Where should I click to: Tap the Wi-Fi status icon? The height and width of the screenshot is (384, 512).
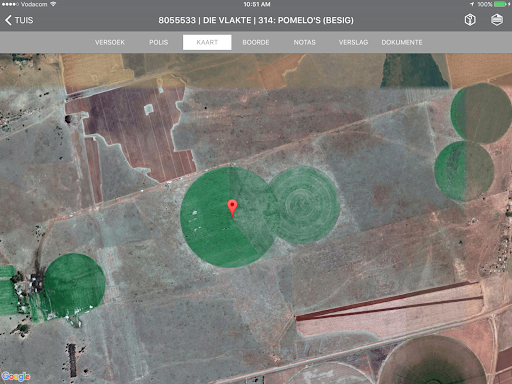pyautogui.click(x=53, y=4)
